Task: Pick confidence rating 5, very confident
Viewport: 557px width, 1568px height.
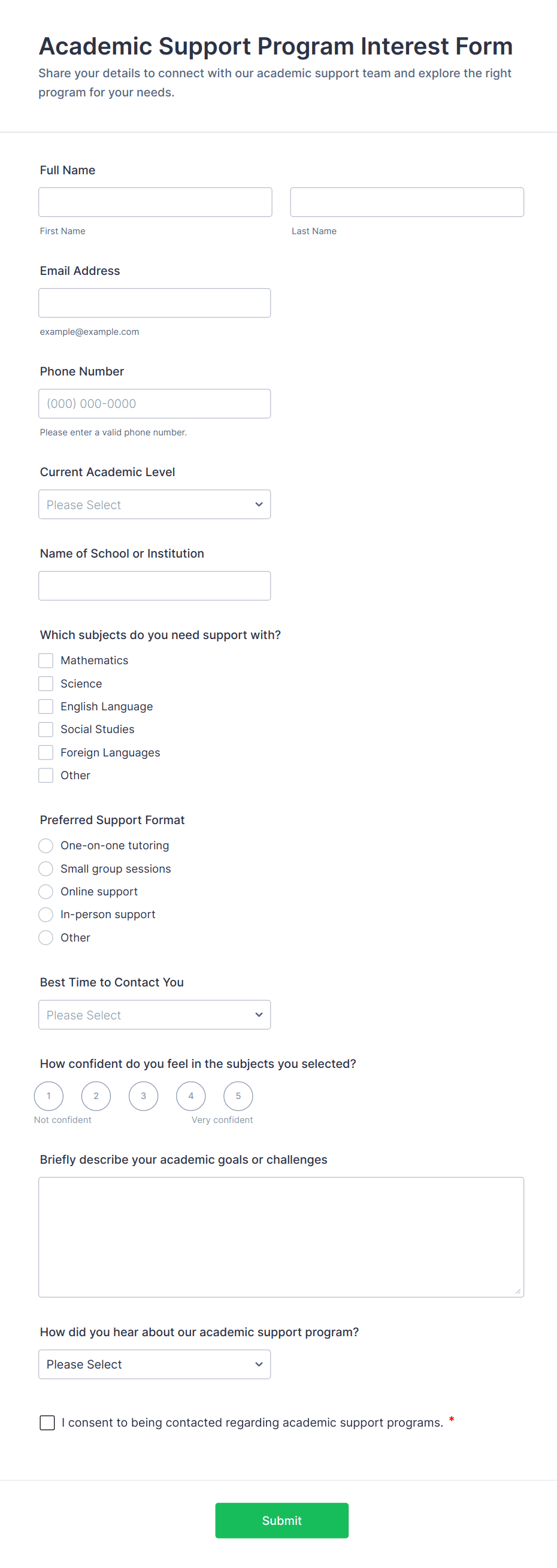Action: [238, 1095]
